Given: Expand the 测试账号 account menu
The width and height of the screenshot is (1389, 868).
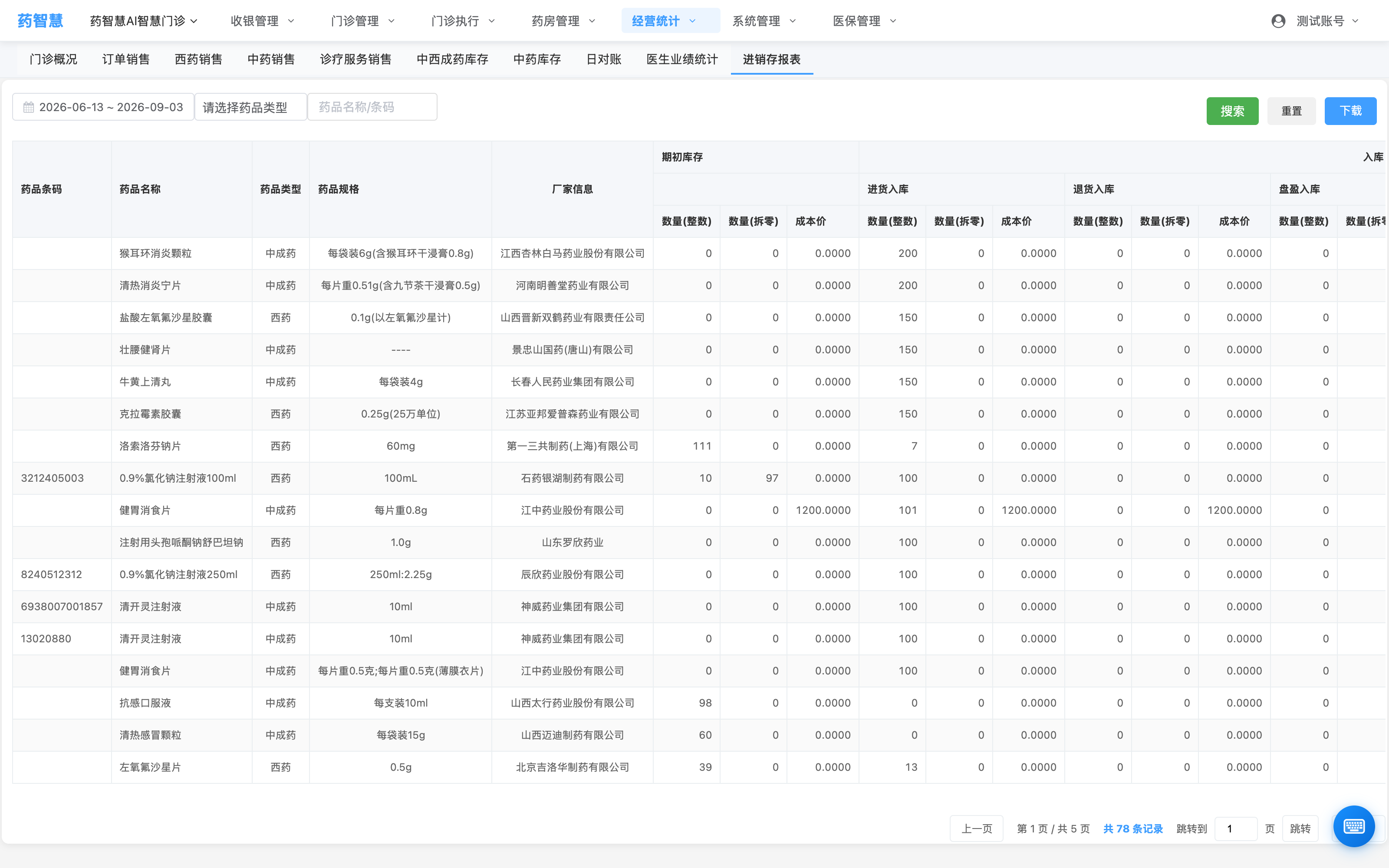Looking at the screenshot, I should click(x=1328, y=21).
